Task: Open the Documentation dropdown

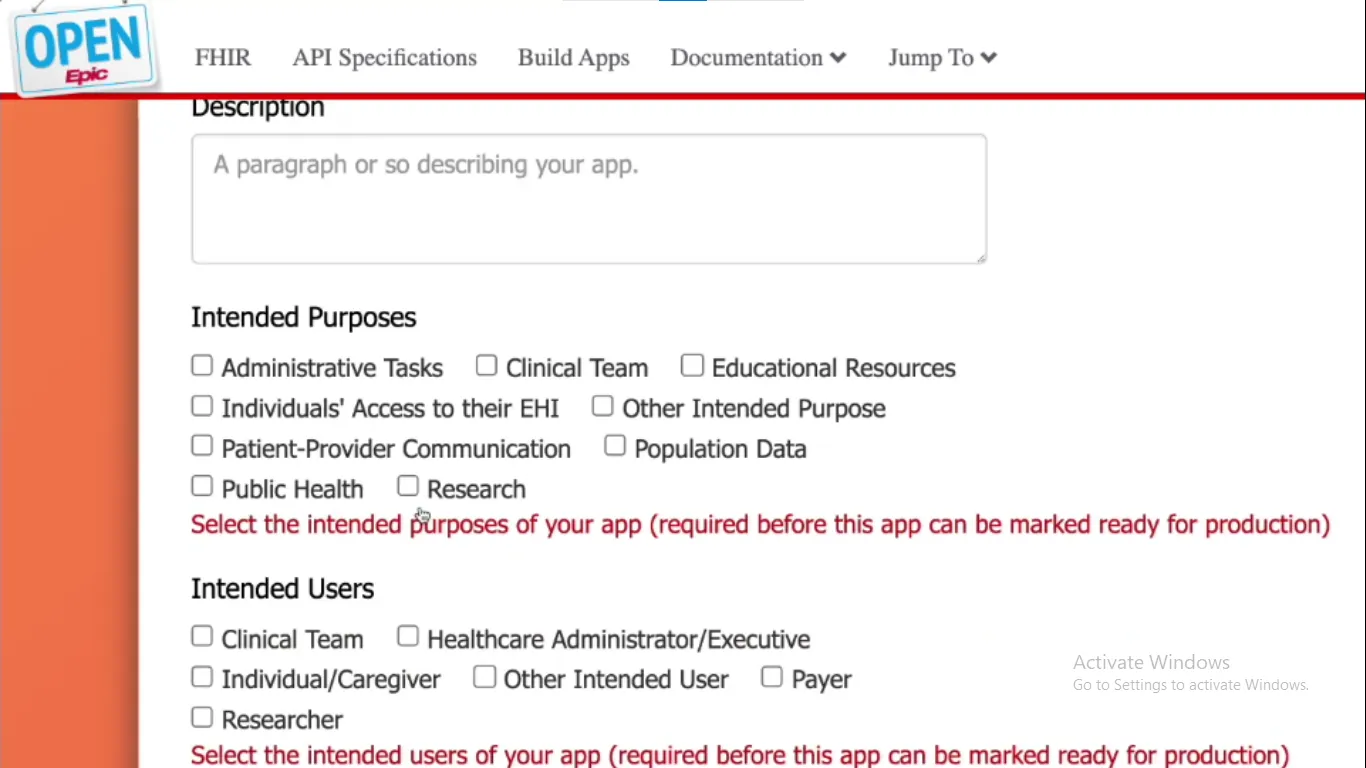Action: tap(757, 57)
